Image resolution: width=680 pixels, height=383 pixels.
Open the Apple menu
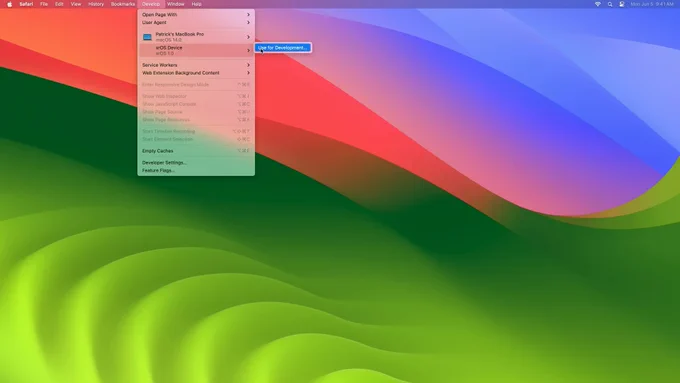10,4
